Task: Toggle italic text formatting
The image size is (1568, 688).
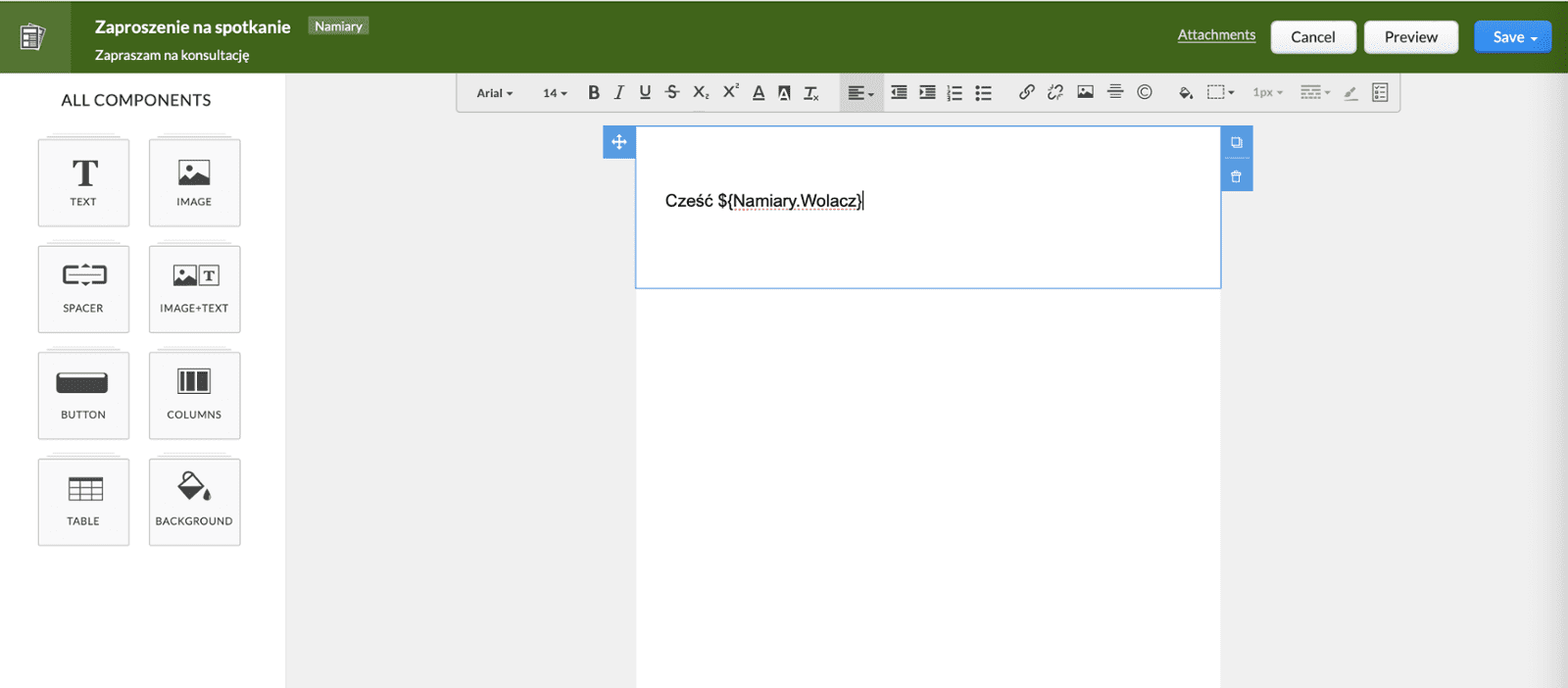Action: 618,92
